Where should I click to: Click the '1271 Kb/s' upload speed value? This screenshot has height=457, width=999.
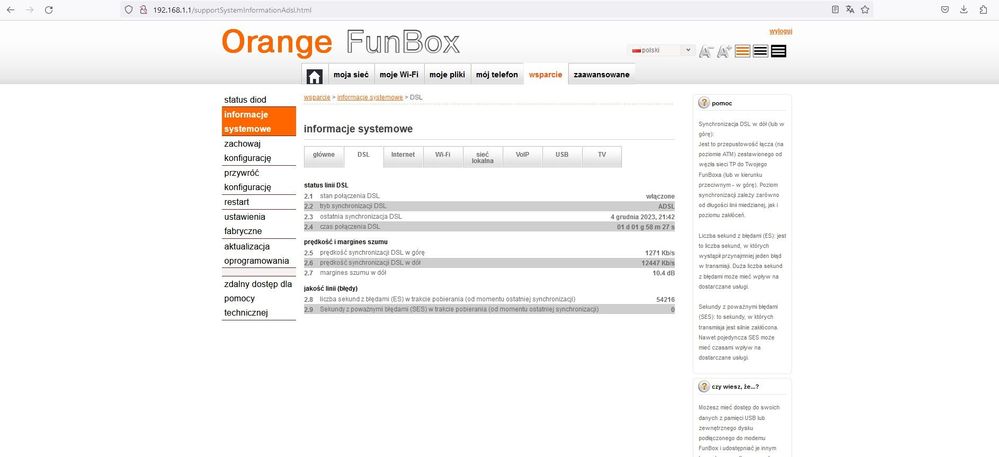[659, 253]
